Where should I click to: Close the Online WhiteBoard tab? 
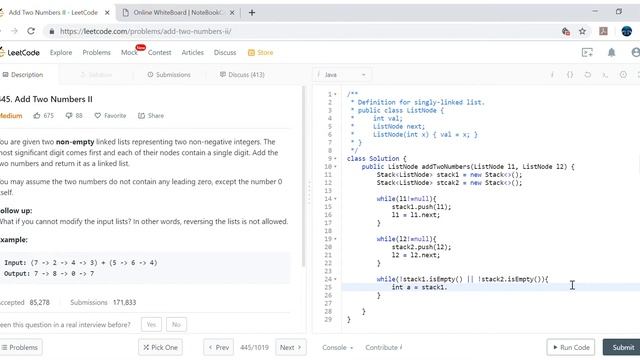click(x=232, y=13)
